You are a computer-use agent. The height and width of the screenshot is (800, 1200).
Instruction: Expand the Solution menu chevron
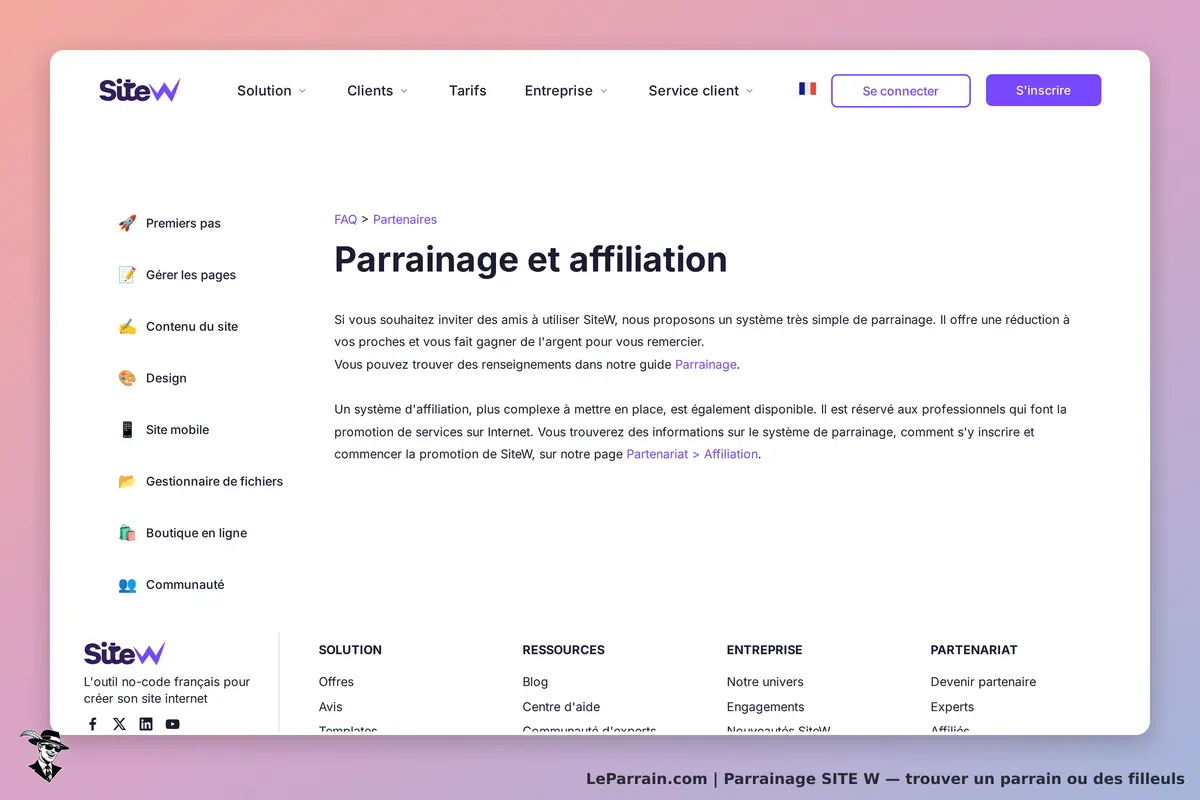(302, 91)
